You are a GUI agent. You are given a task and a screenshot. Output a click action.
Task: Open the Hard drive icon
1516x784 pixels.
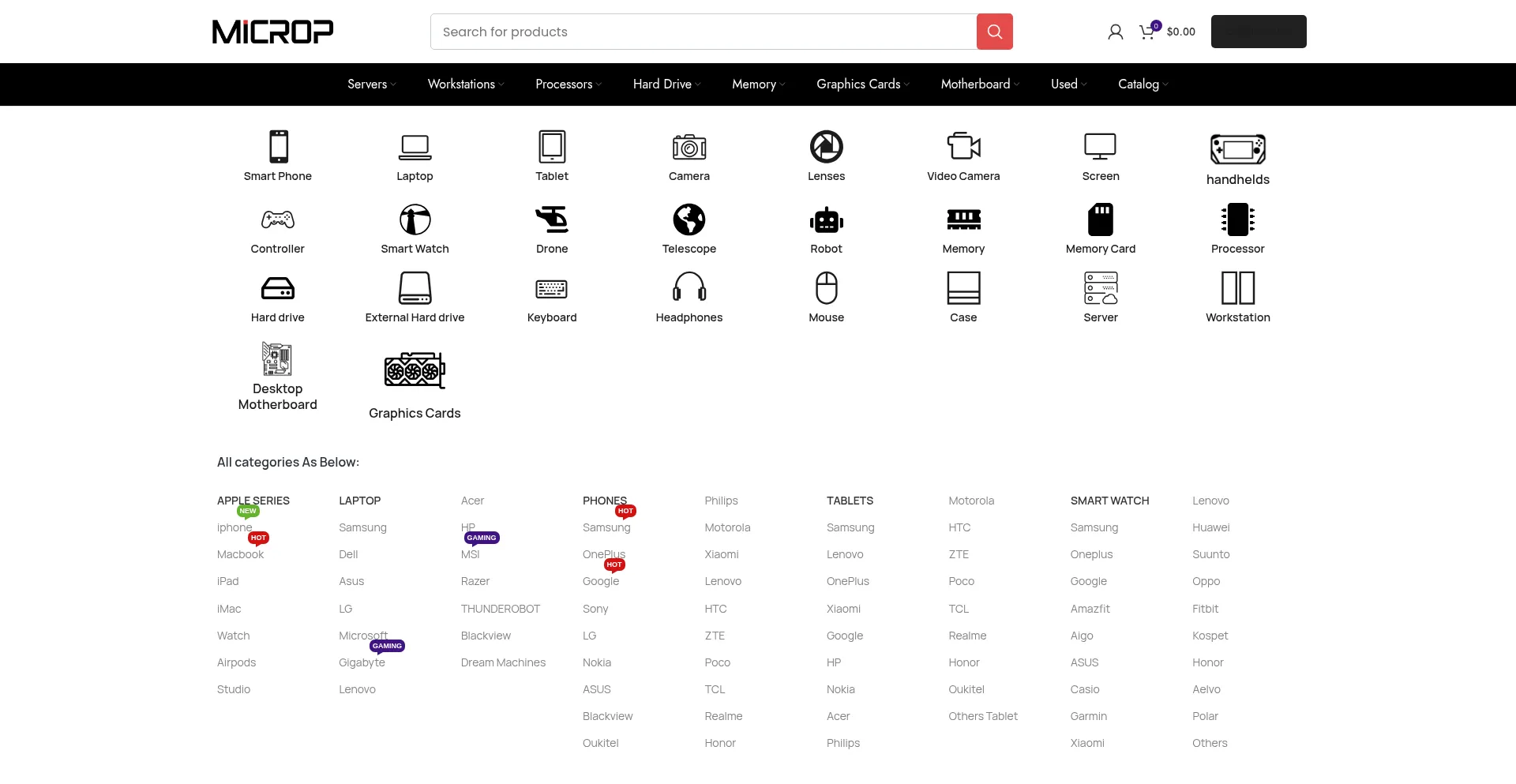(278, 288)
